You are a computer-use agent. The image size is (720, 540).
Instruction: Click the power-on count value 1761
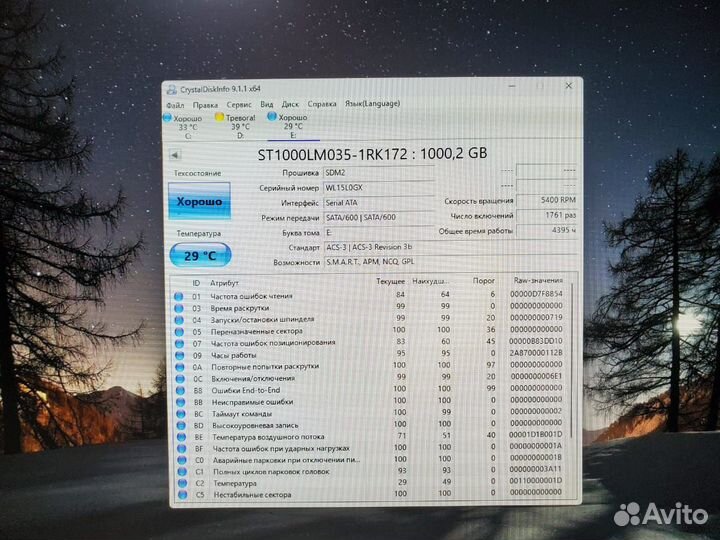546,215
